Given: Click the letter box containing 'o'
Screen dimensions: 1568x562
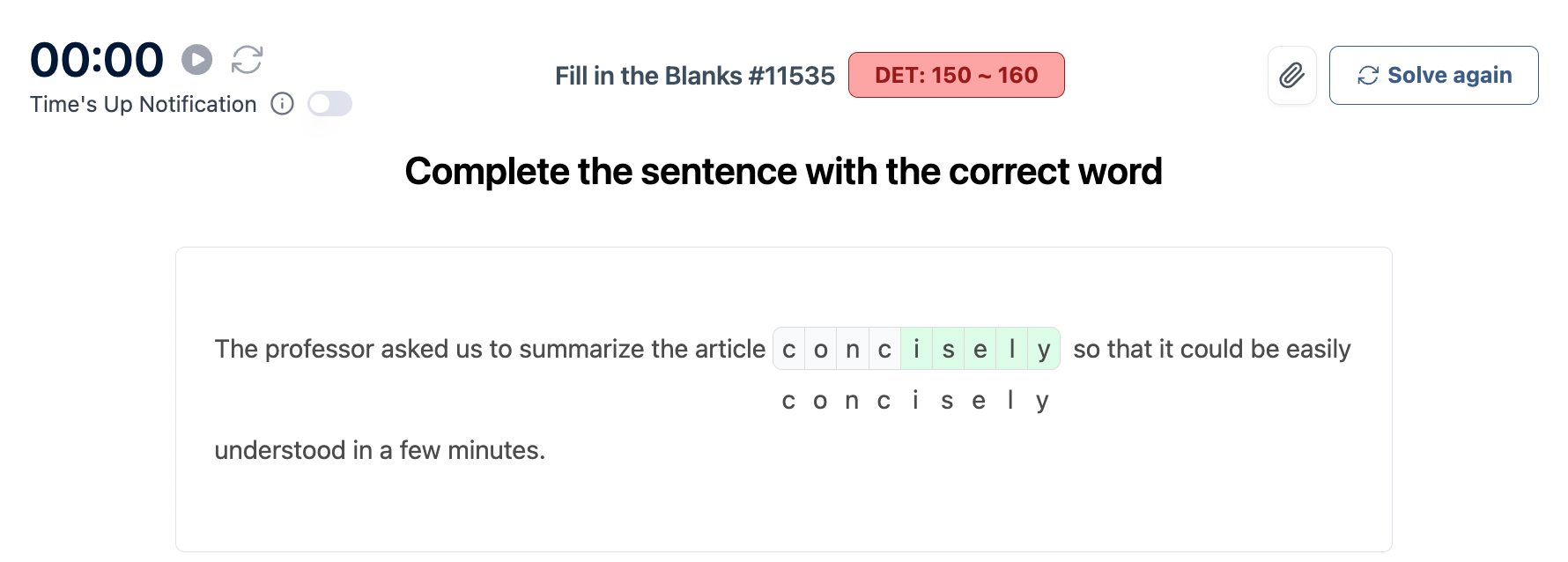Looking at the screenshot, I should (x=821, y=350).
